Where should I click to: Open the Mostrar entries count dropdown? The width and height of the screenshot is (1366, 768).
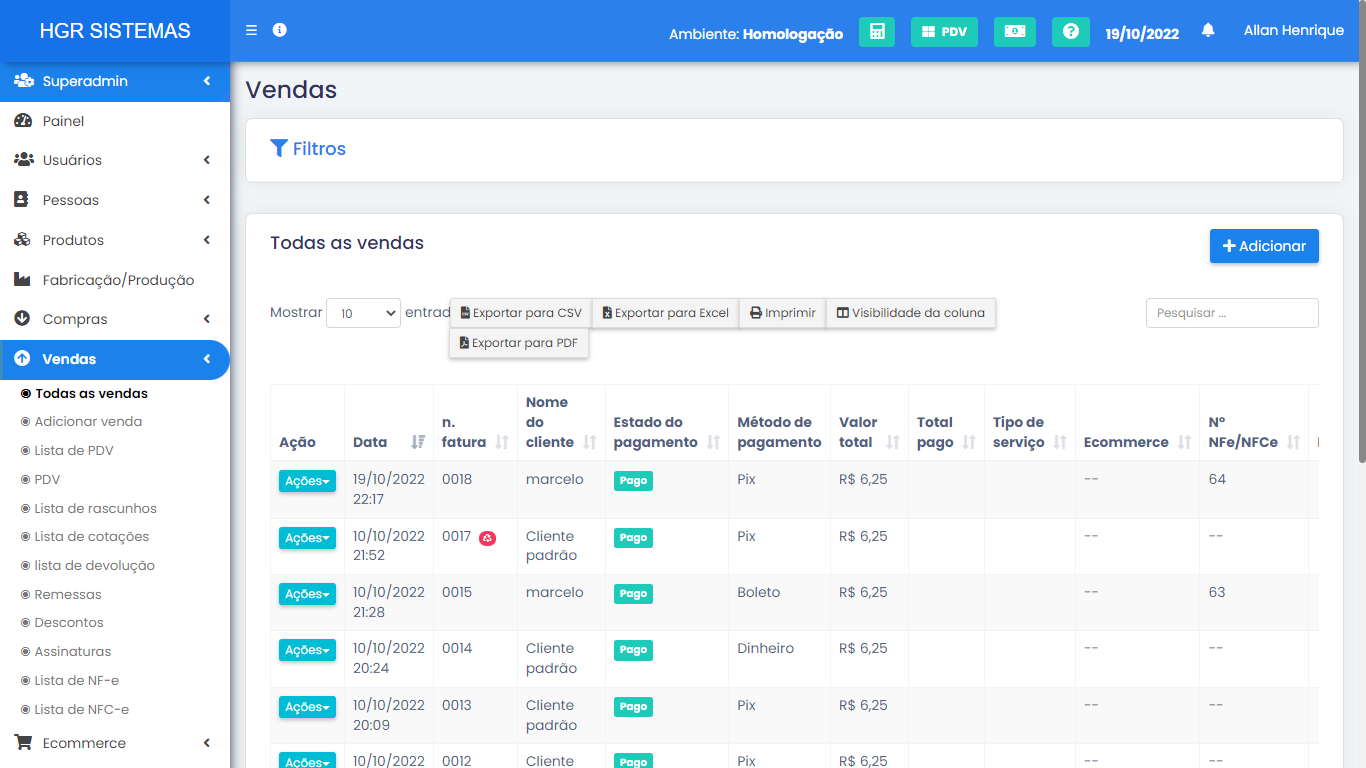[363, 313]
